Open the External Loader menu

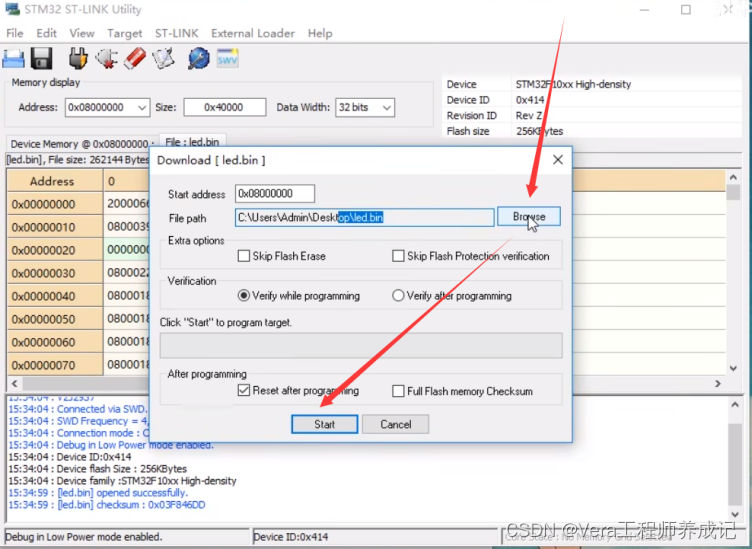[253, 33]
